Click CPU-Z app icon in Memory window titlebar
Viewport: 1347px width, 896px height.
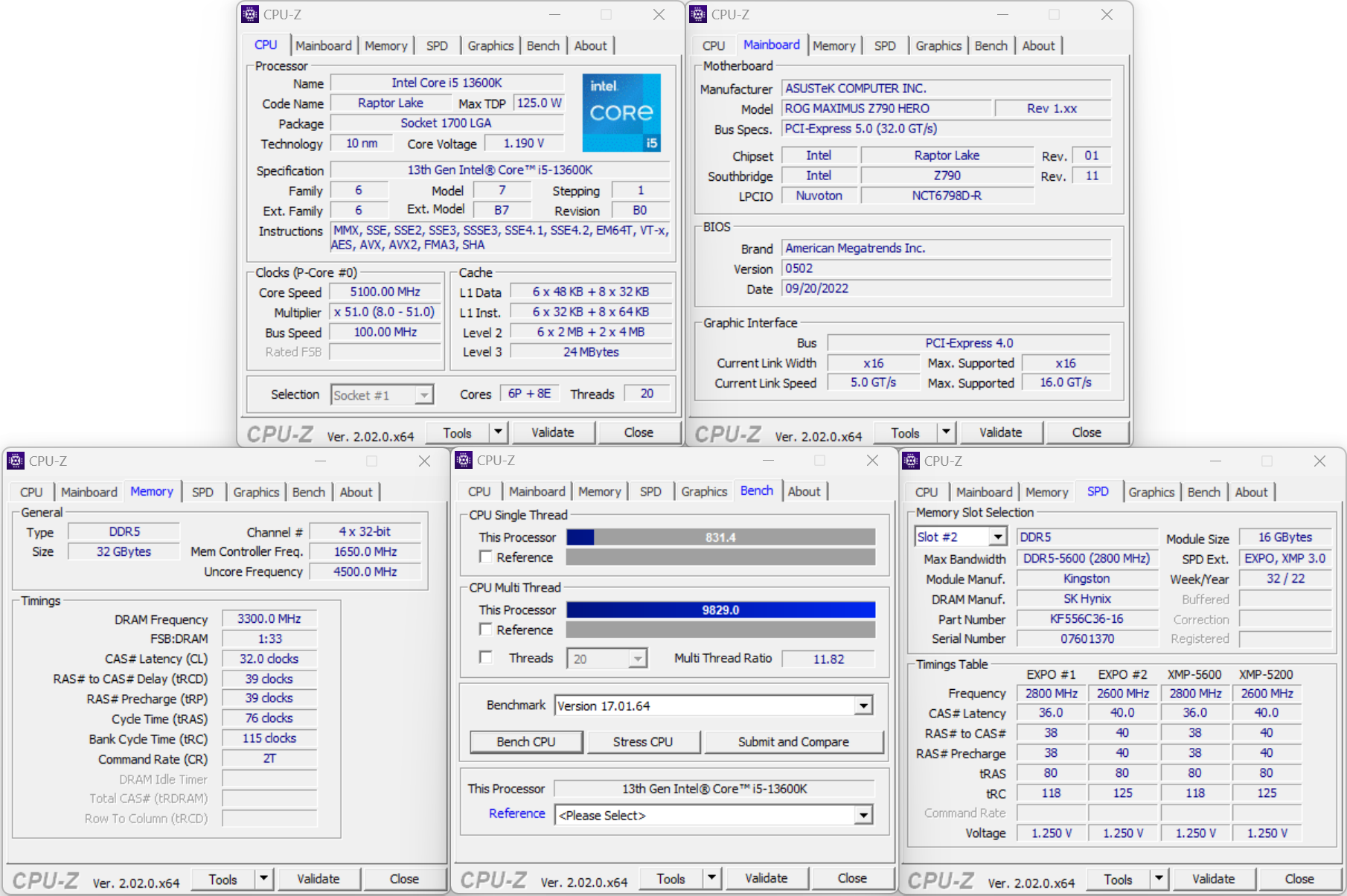[x=16, y=461]
